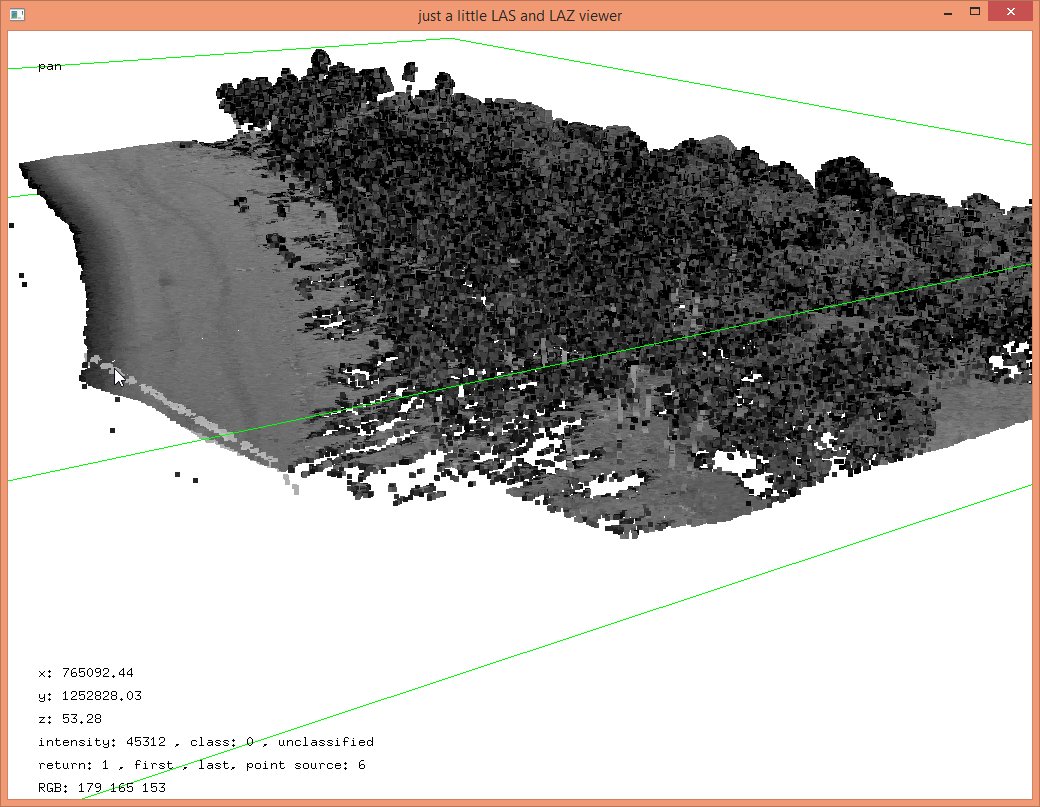Click the top corner of green bounding box
The image size is (1040, 807).
pyautogui.click(x=451, y=39)
